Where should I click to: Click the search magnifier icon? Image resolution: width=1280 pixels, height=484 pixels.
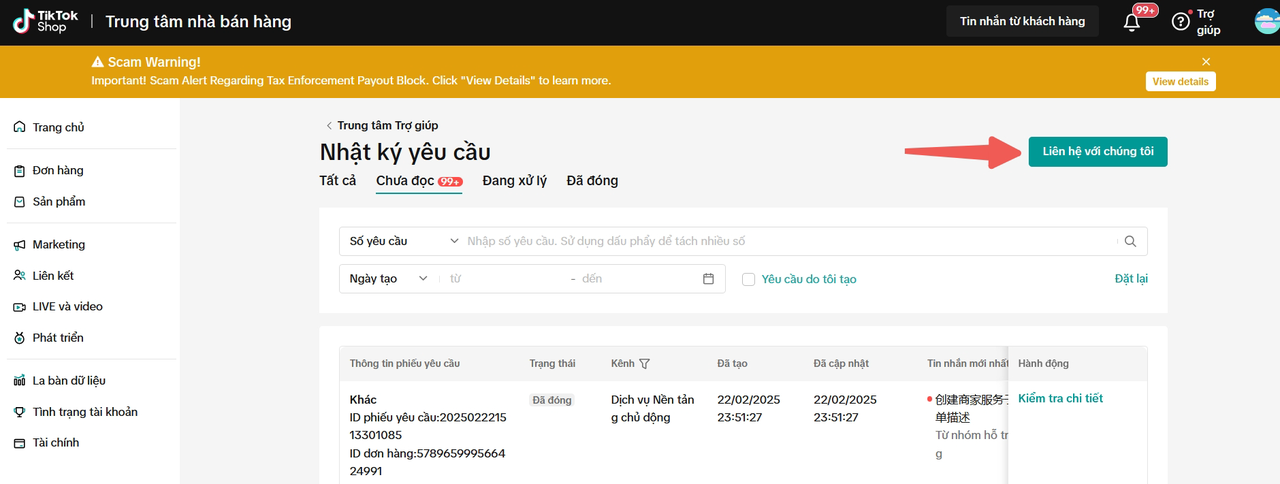click(1130, 241)
